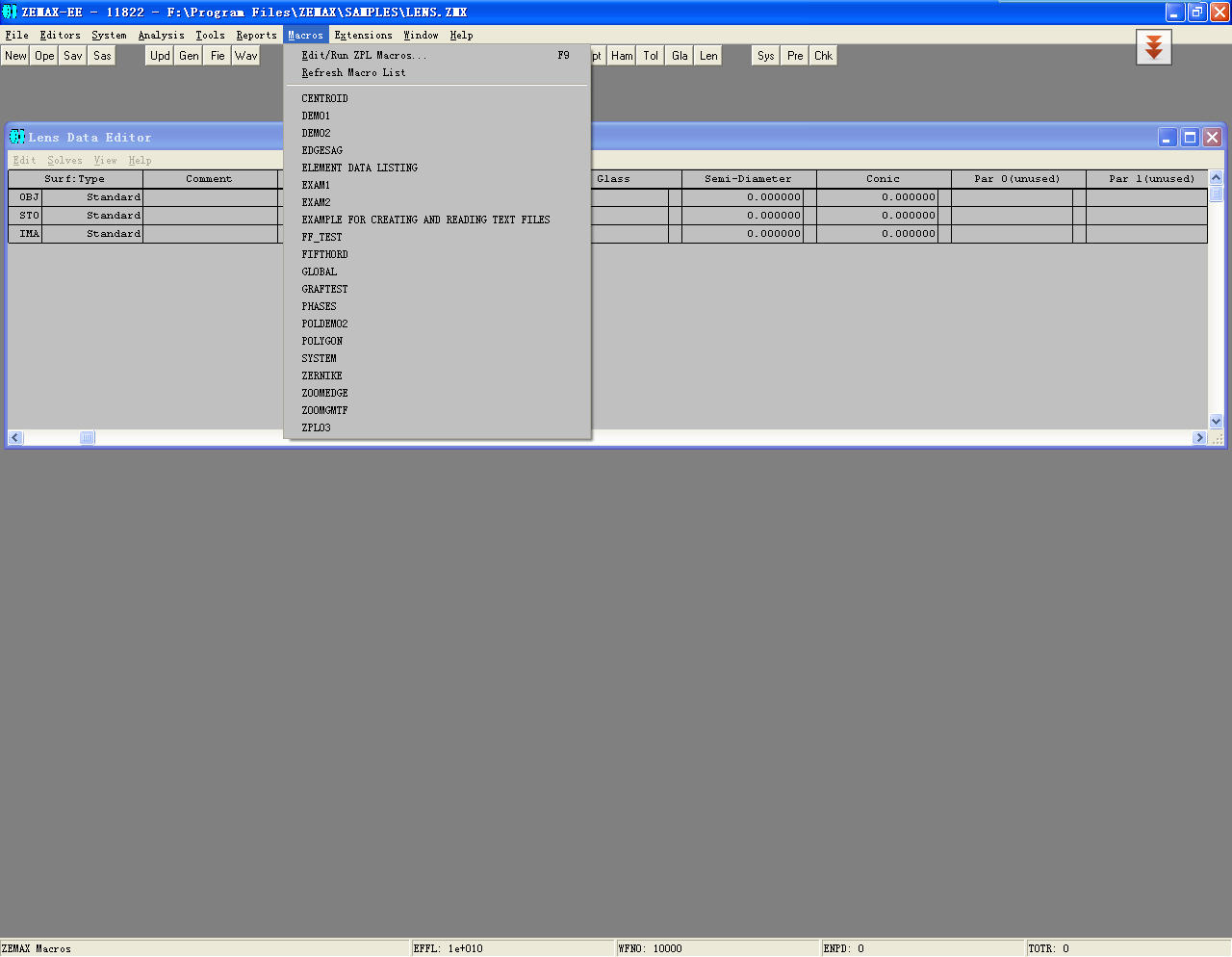Open the Analysis menu
The image size is (1232, 957).
click(161, 35)
